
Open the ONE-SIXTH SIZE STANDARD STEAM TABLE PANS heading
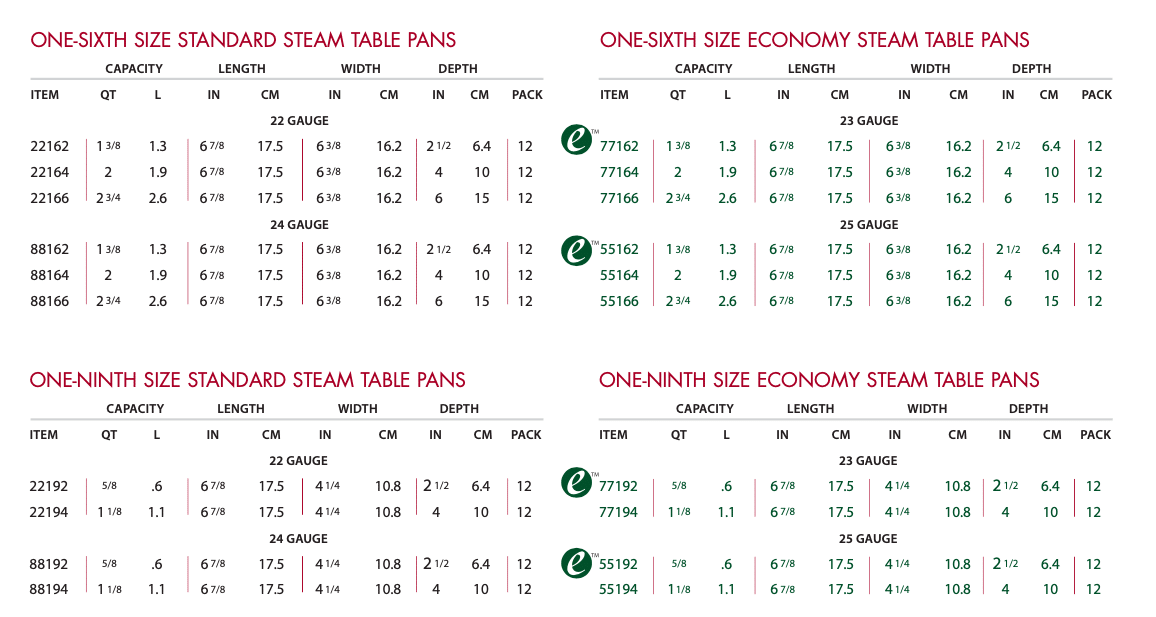click(x=243, y=40)
